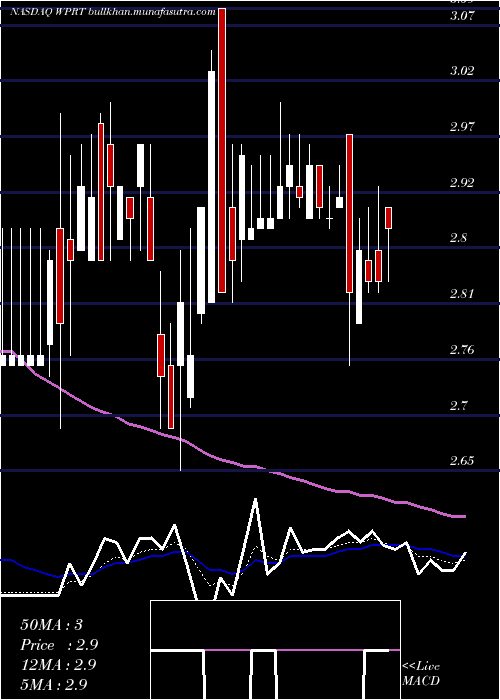Select the 2.97 price level label

462,126
